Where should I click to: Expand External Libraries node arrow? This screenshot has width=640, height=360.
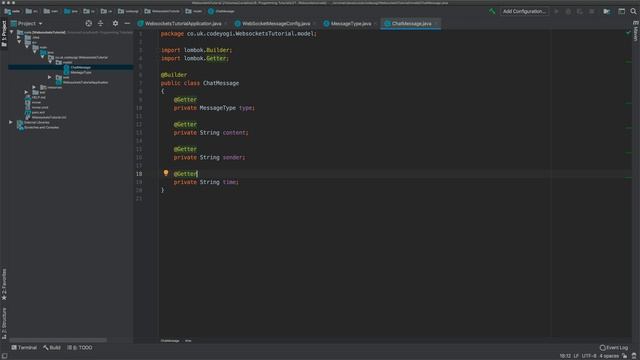[x=11, y=122]
